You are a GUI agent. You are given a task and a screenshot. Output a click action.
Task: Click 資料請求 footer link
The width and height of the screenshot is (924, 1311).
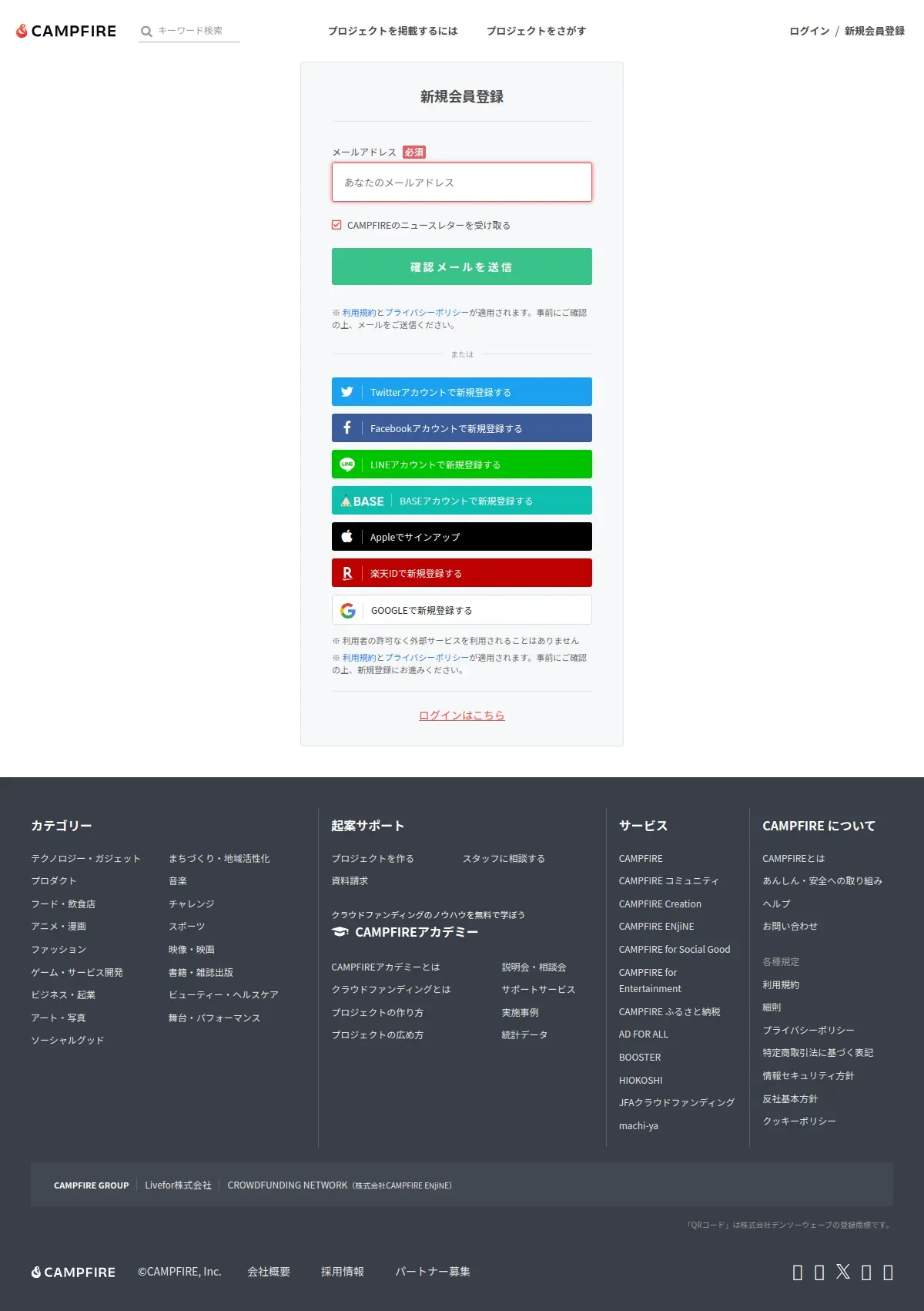[x=350, y=881]
